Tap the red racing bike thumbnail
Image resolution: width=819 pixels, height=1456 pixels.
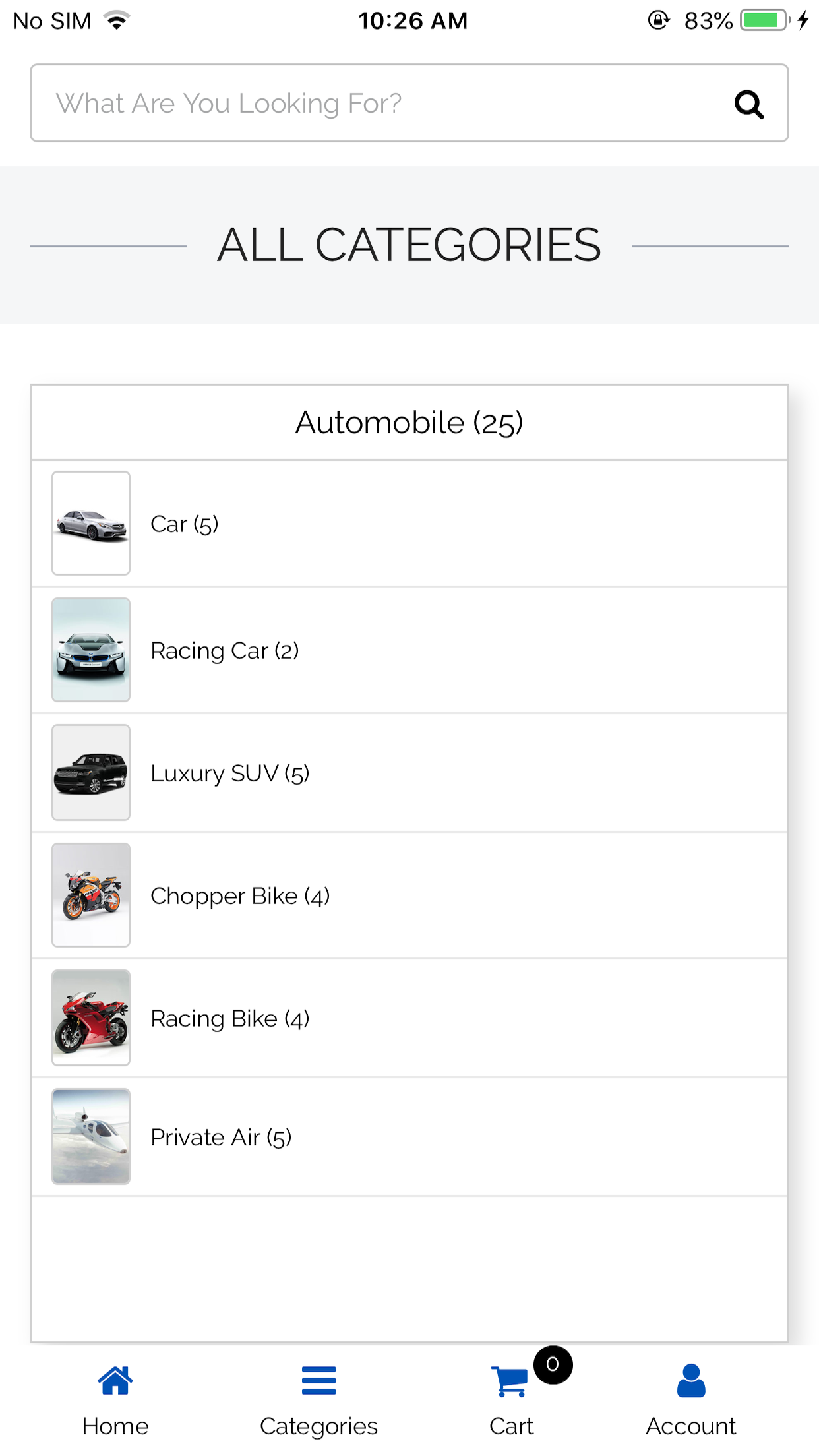[x=91, y=1018]
